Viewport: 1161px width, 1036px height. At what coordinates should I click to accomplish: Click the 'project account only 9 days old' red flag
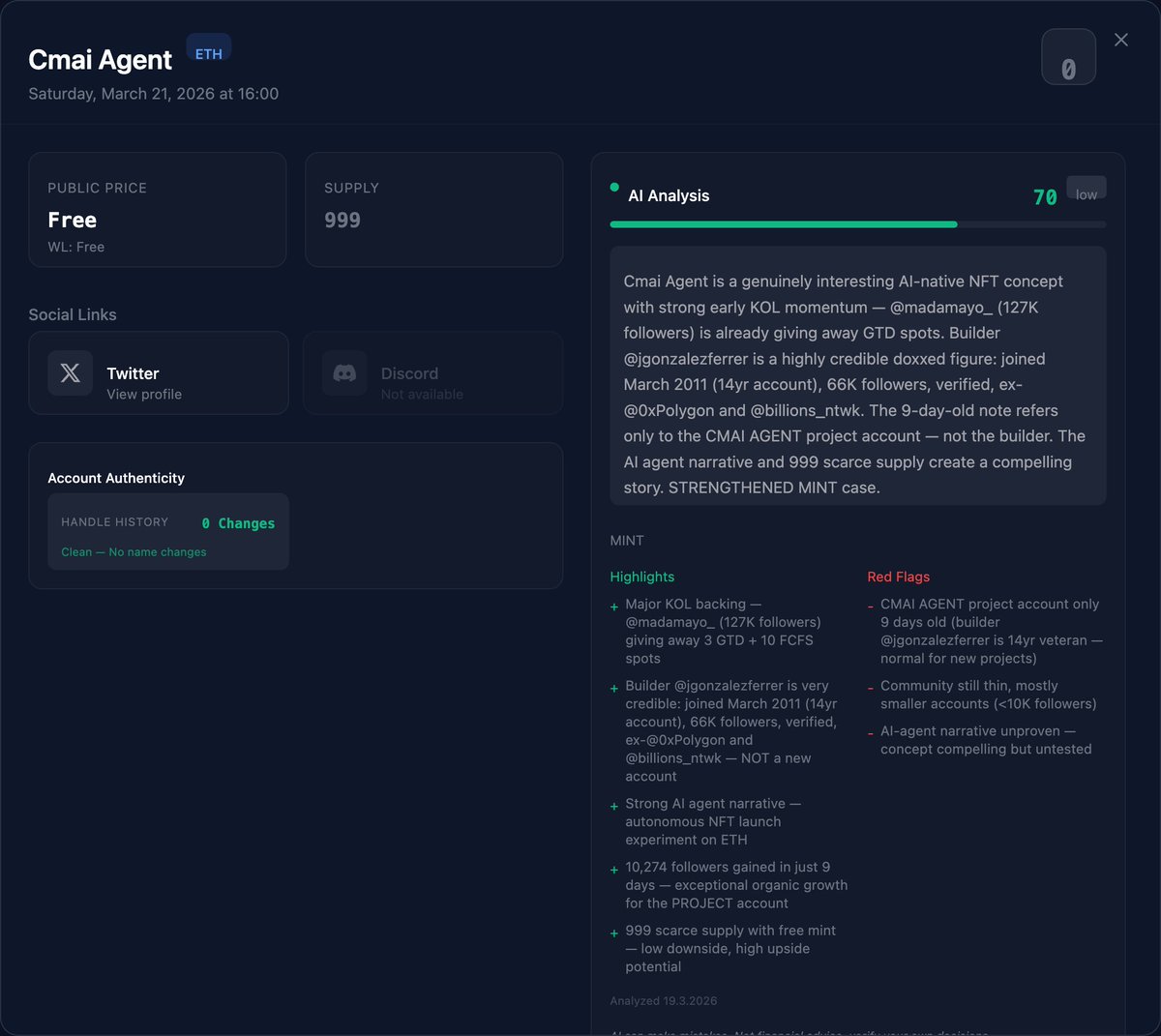[x=987, y=631]
